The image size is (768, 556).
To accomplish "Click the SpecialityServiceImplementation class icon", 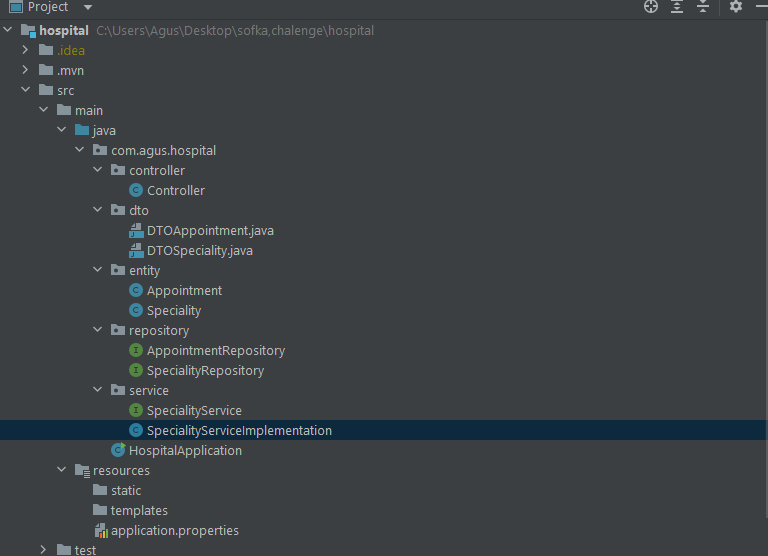I will click(x=136, y=430).
